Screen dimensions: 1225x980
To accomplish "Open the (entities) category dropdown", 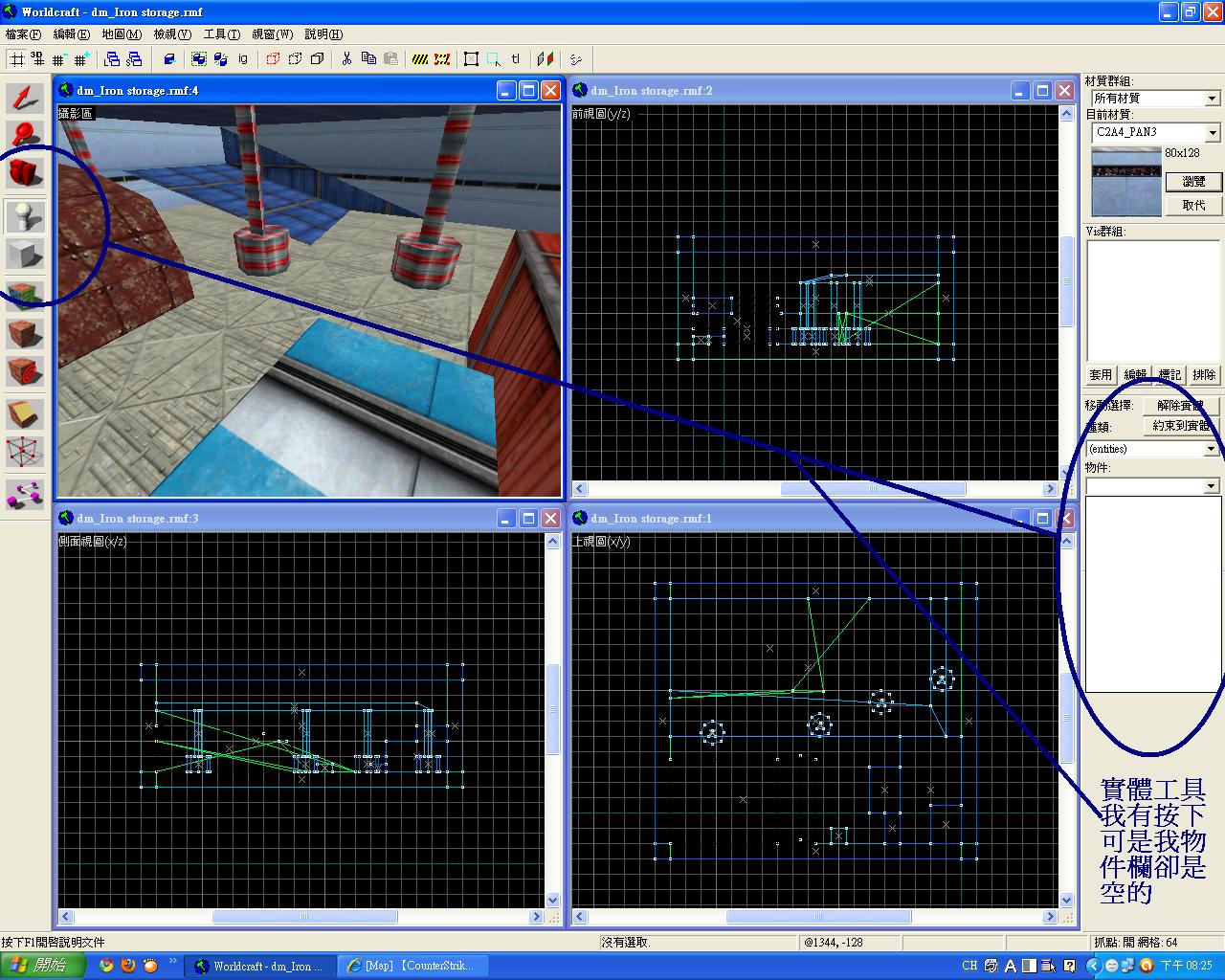I will (x=1211, y=449).
